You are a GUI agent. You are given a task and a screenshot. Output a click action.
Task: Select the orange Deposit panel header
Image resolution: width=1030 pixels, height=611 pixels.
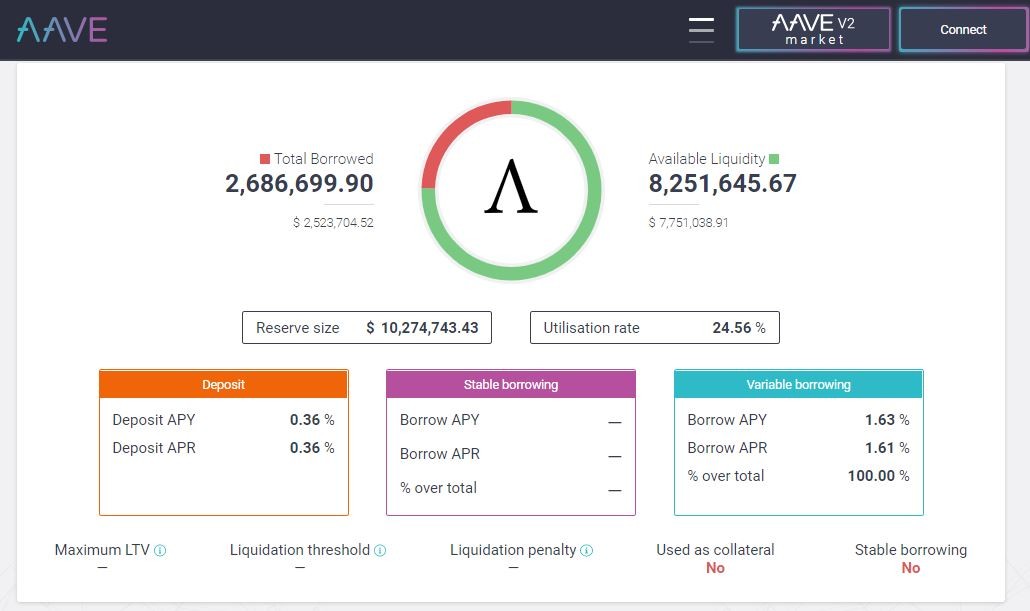click(x=223, y=384)
